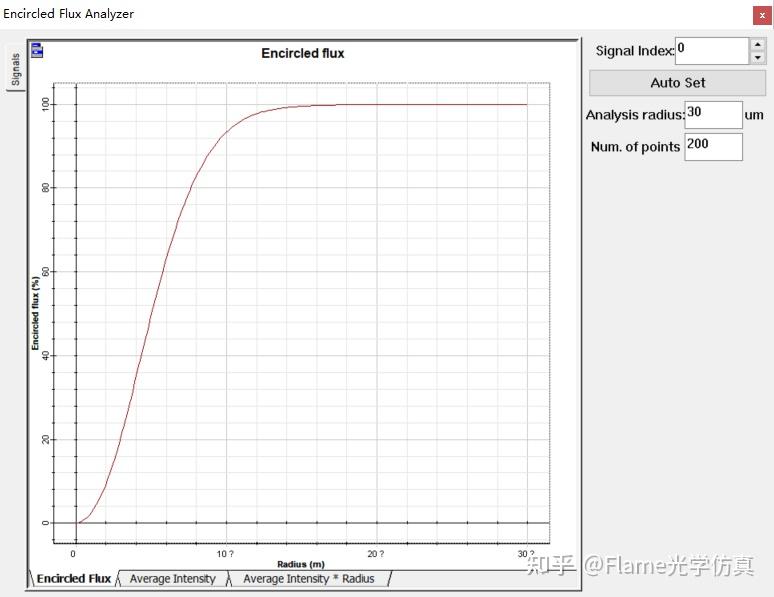Viewport: 774px width, 597px height.
Task: Decrease Signal Index with down arrow
Action: coord(758,57)
